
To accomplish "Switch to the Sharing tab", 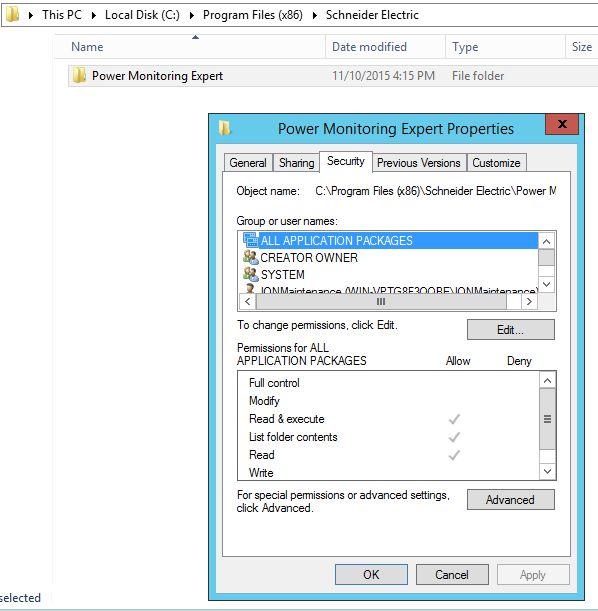I will click(296, 162).
